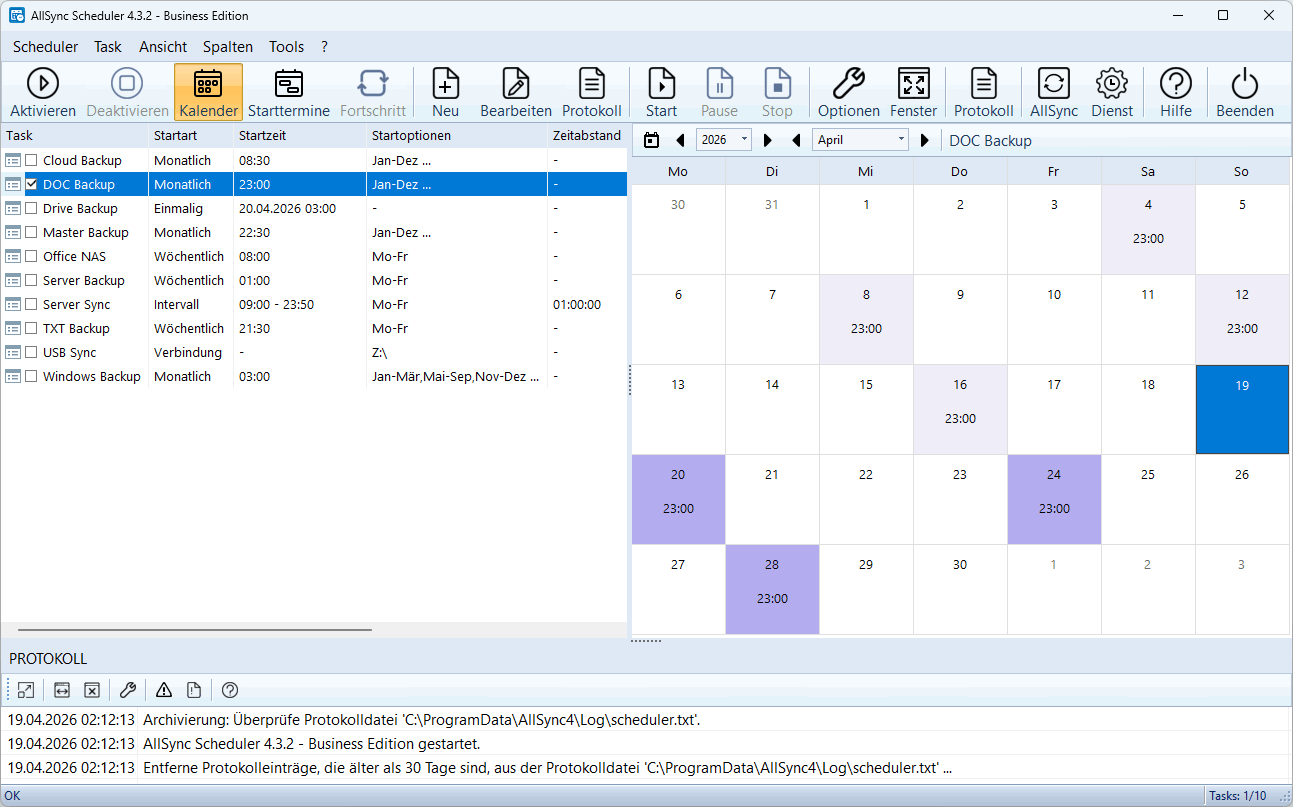Image resolution: width=1293 pixels, height=807 pixels.
Task: Open the Spalten menu
Action: coord(228,47)
